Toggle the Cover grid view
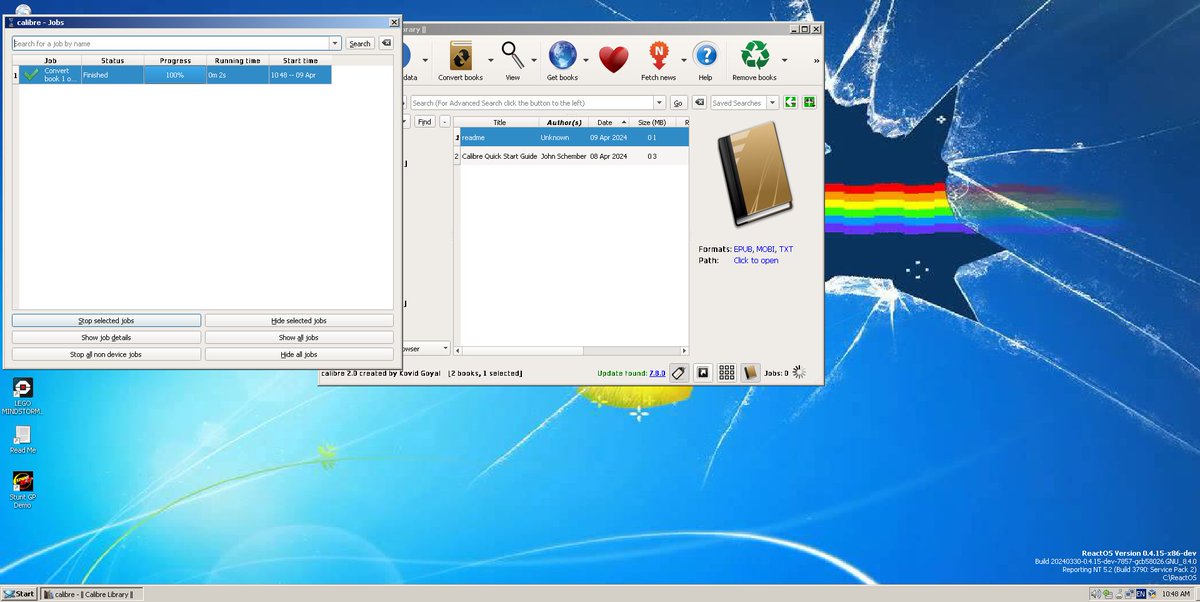This screenshot has height=602, width=1200. click(x=727, y=372)
